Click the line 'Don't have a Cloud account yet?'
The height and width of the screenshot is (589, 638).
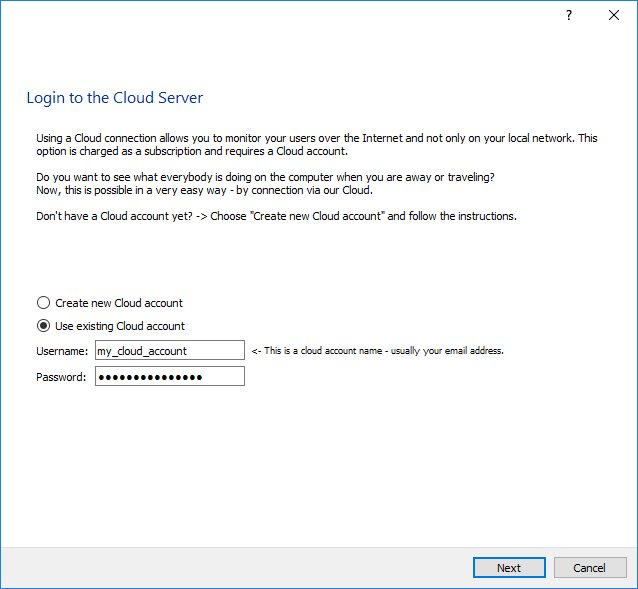coord(276,217)
